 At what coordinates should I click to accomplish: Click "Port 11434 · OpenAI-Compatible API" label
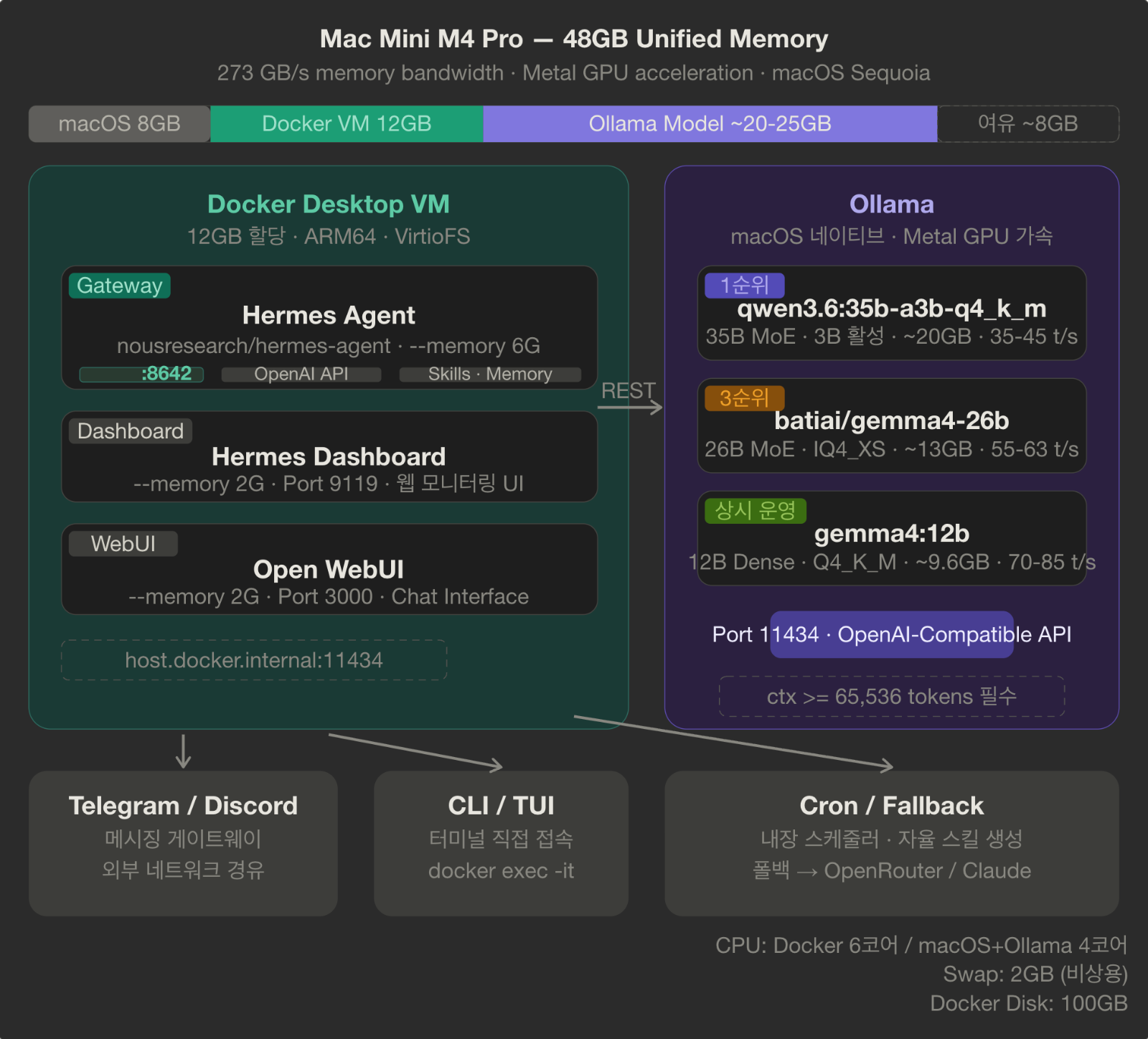(892, 634)
